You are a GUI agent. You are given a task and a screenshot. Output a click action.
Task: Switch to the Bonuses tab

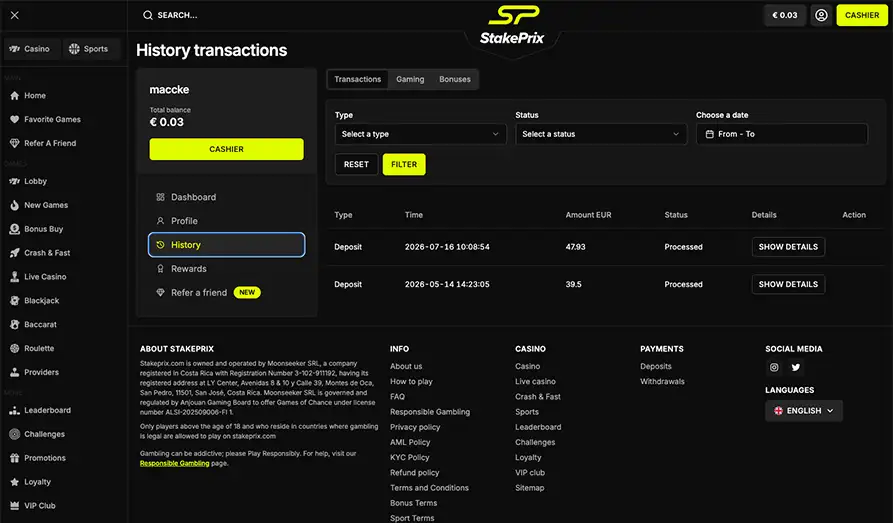point(454,79)
